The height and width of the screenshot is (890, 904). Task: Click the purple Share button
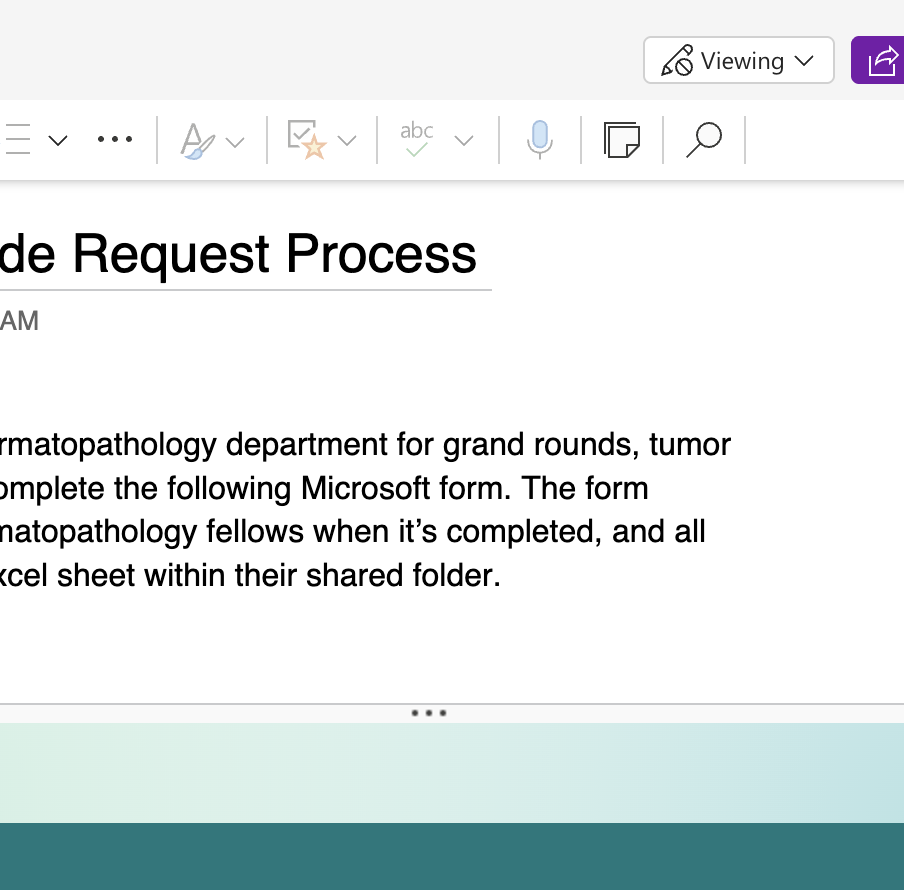(x=878, y=61)
